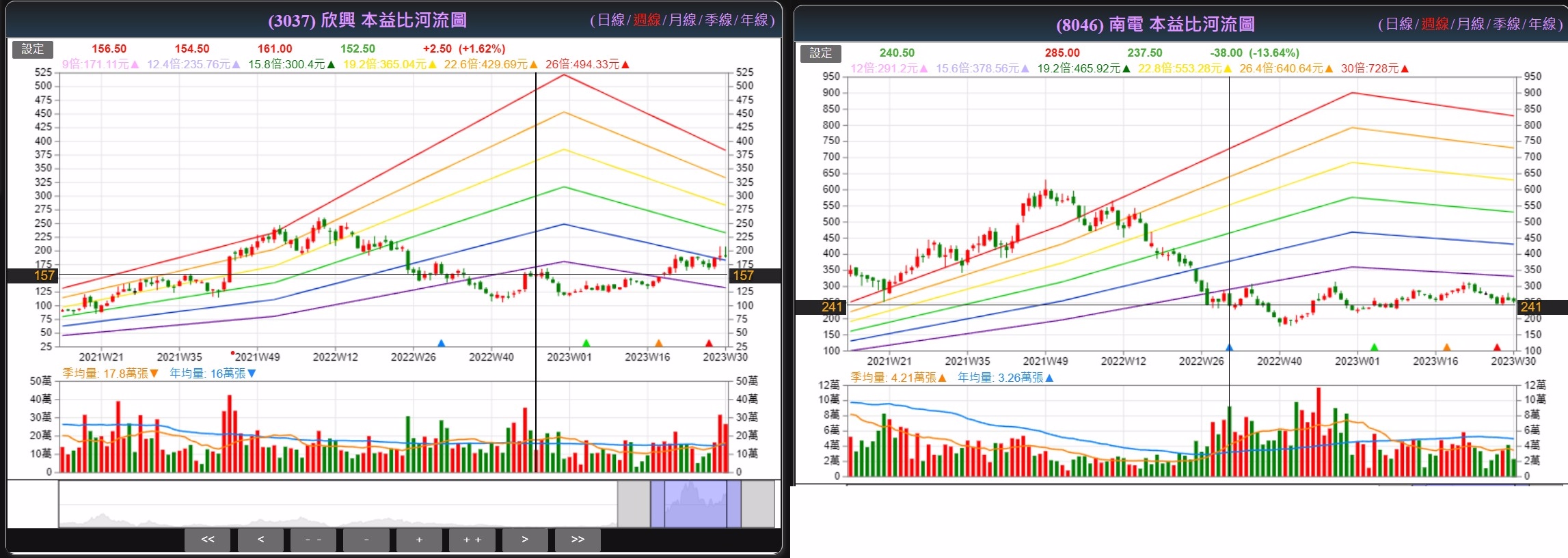Image resolution: width=1568 pixels, height=558 pixels.
Task: Click green triangle marker on 南電 time axis
Action: pos(1374,347)
